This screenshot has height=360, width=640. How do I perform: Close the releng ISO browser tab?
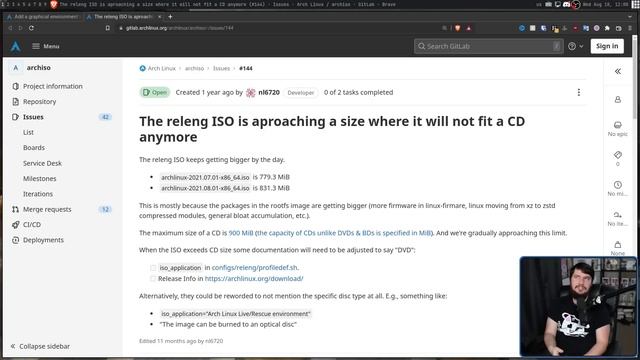point(160,17)
